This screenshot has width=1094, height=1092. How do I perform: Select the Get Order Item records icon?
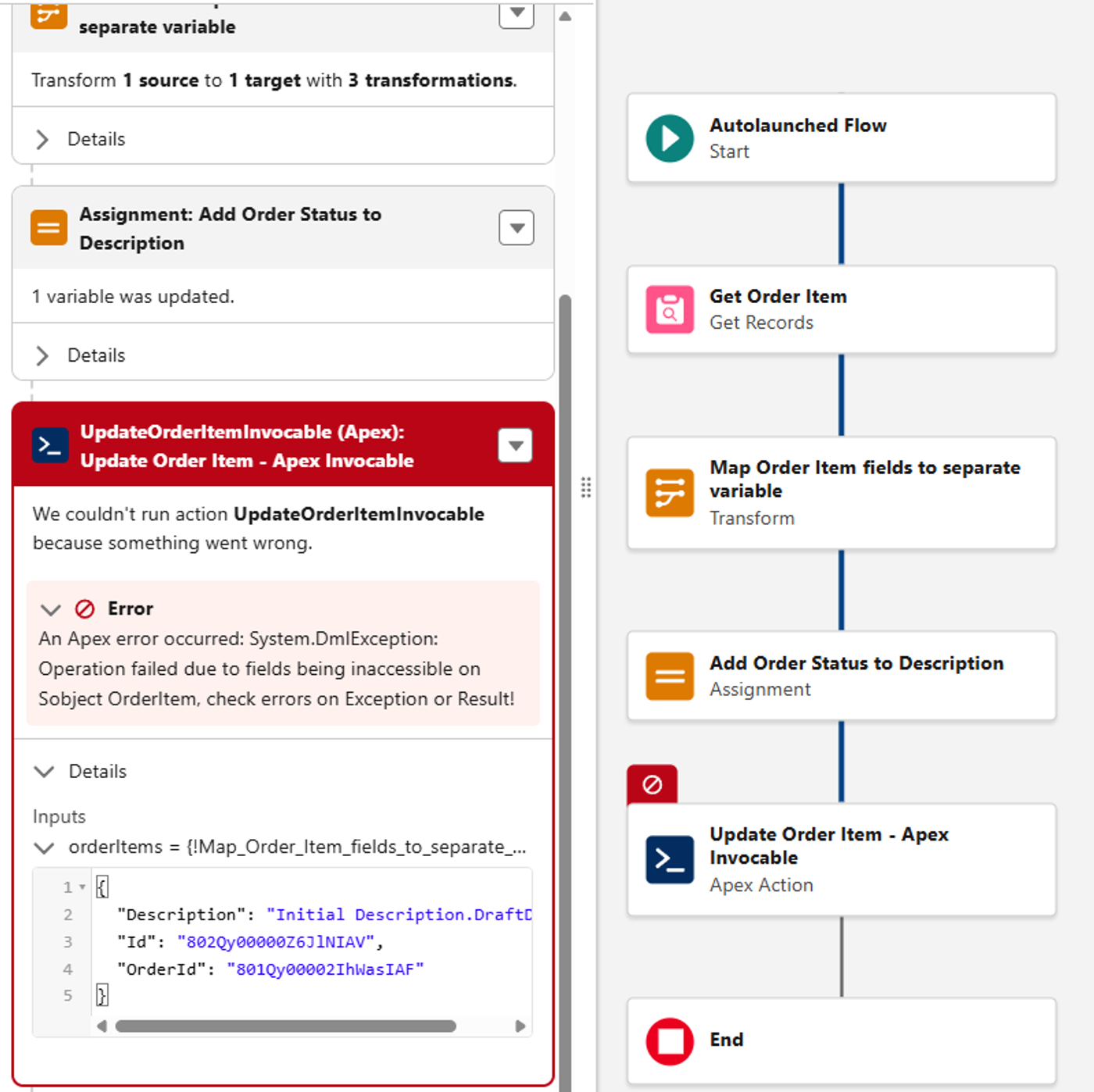670,309
